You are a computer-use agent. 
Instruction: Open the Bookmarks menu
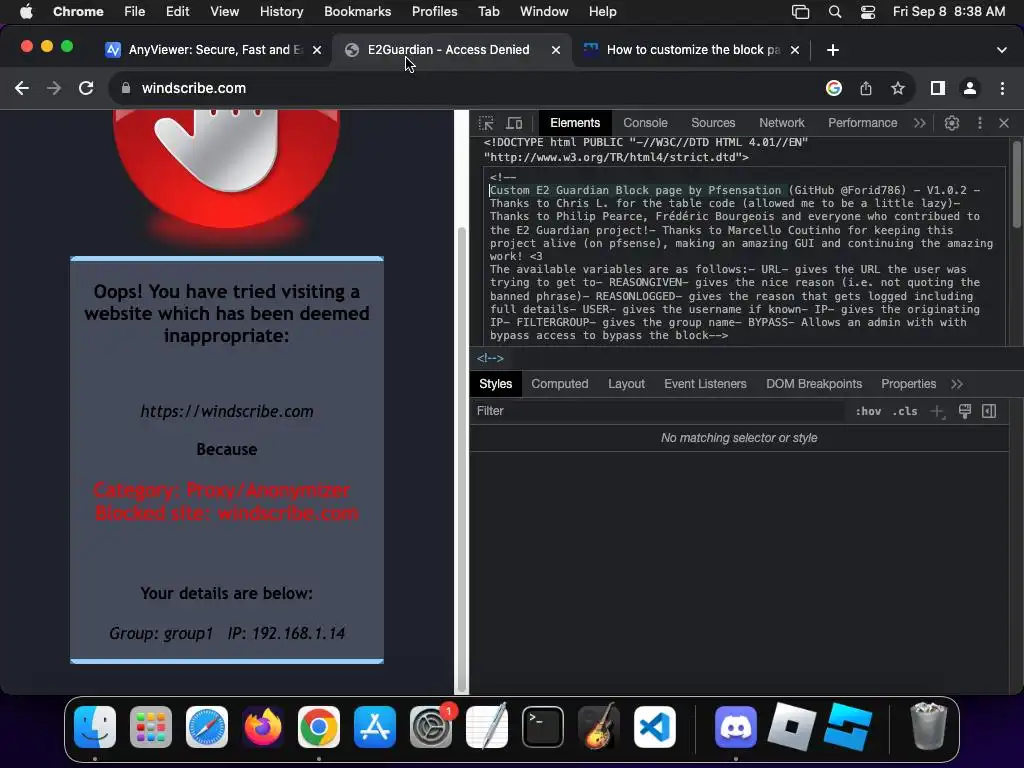[357, 12]
